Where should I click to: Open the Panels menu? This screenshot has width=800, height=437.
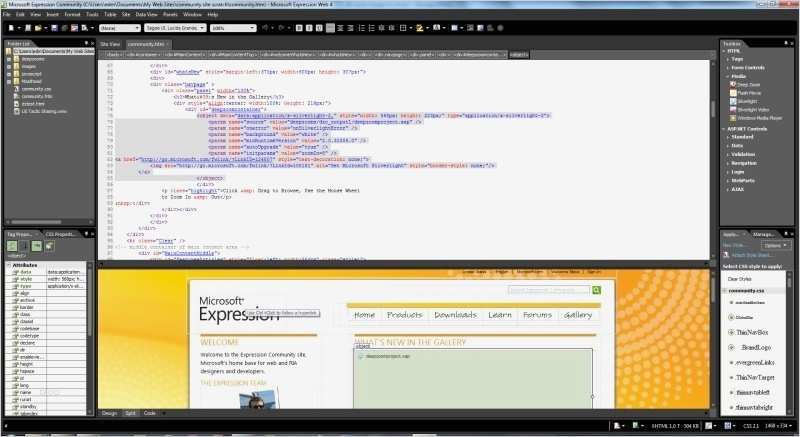tap(170, 15)
